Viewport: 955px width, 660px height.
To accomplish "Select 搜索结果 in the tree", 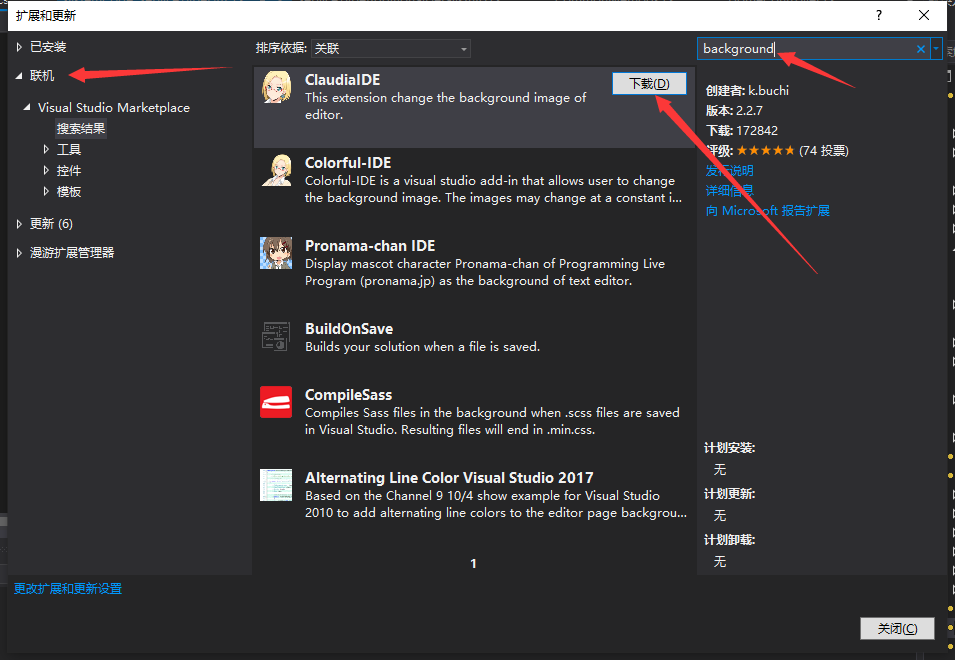I will pyautogui.click(x=81, y=128).
